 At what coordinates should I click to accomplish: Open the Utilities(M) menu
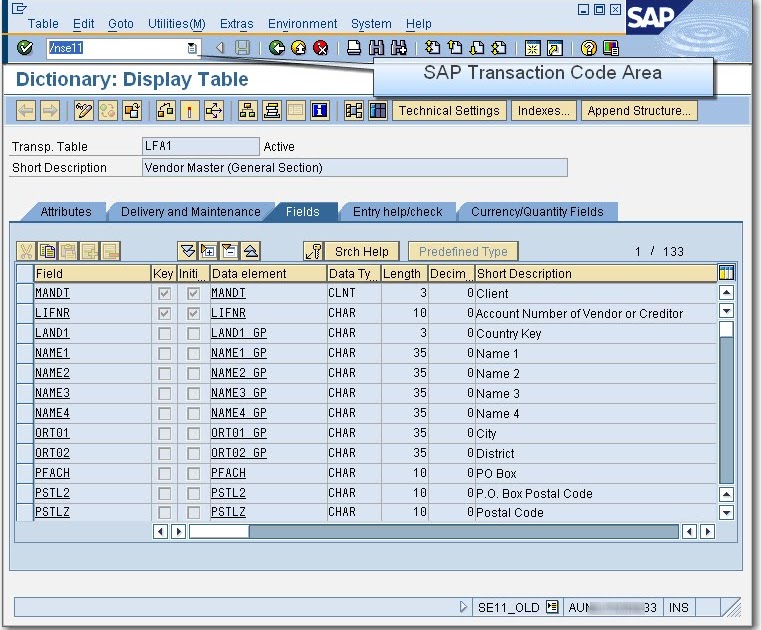177,24
